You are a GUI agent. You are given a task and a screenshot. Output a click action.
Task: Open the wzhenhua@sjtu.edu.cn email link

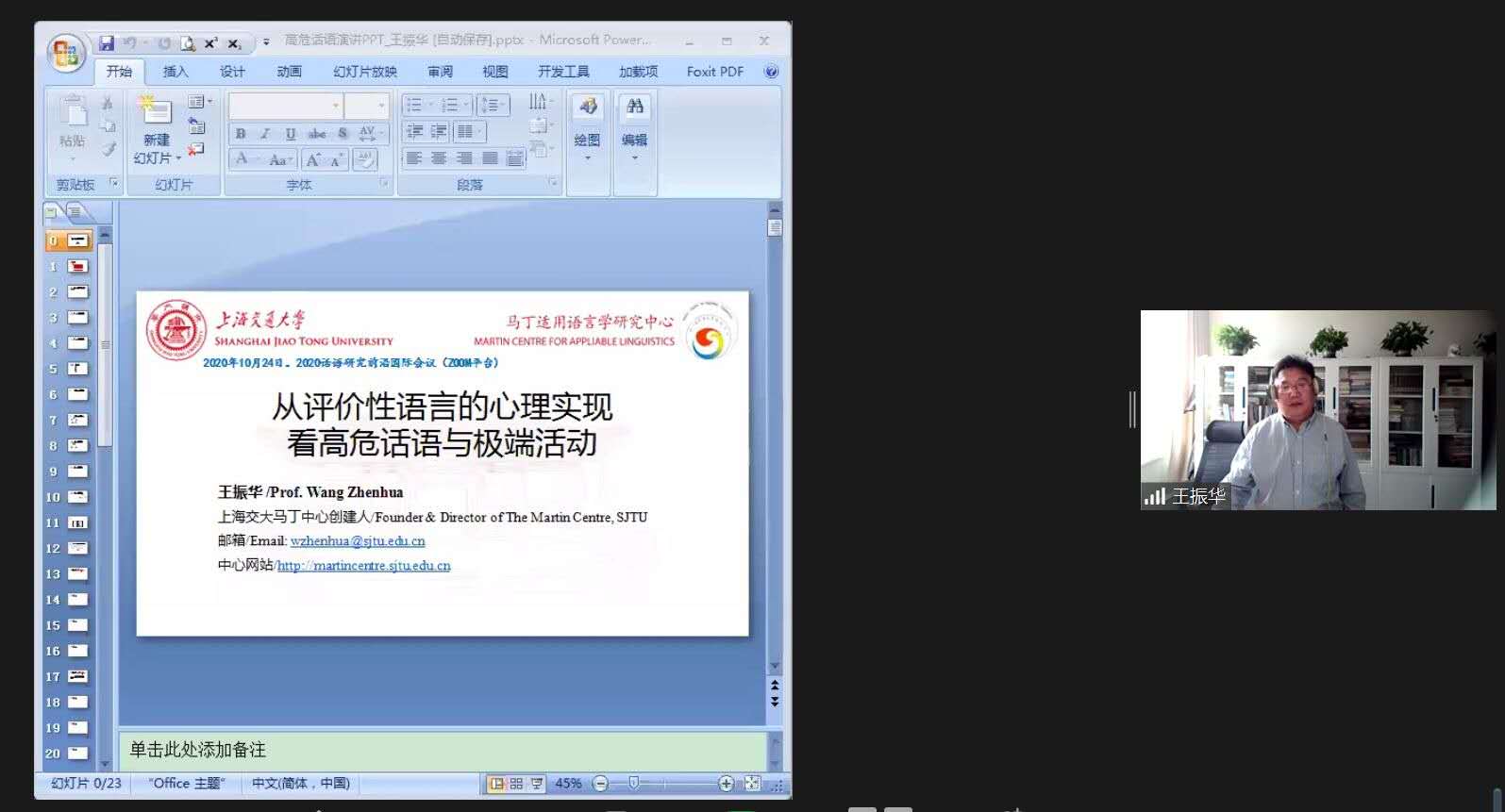pyautogui.click(x=358, y=541)
